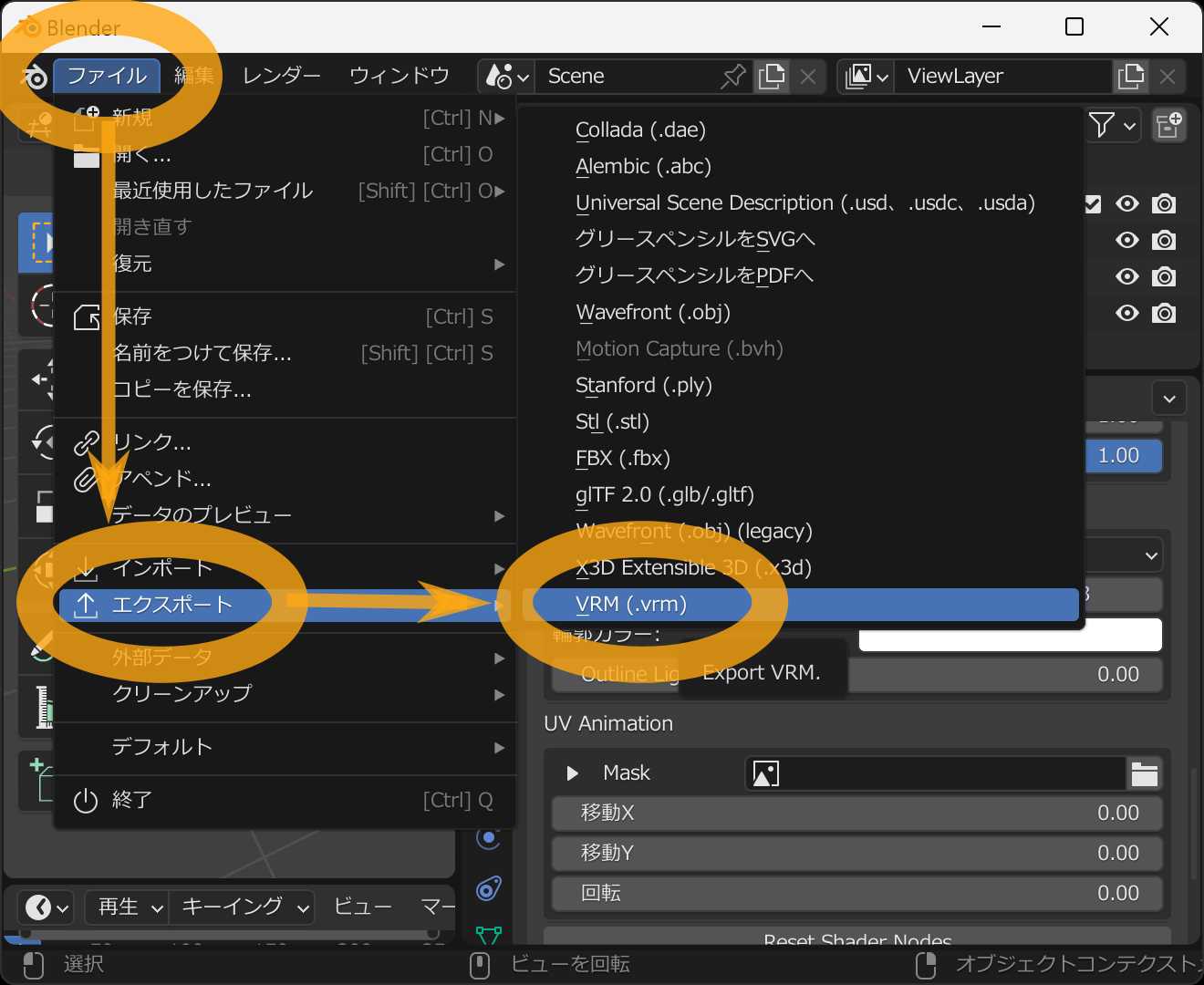Open the timeline editor type selector

pyautogui.click(x=47, y=907)
